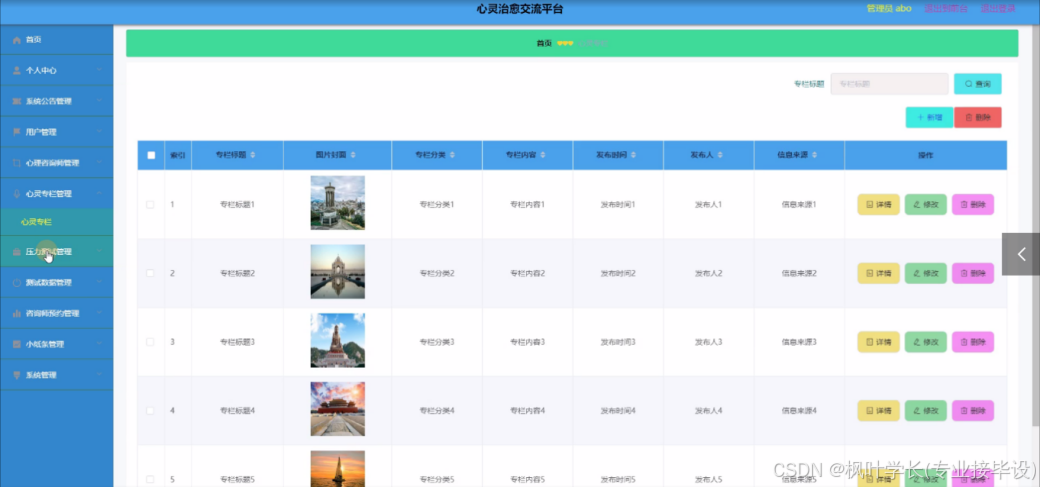The image size is (1040, 488).
Task: Open the cover image thumbnail in row 3
Action: tap(338, 341)
